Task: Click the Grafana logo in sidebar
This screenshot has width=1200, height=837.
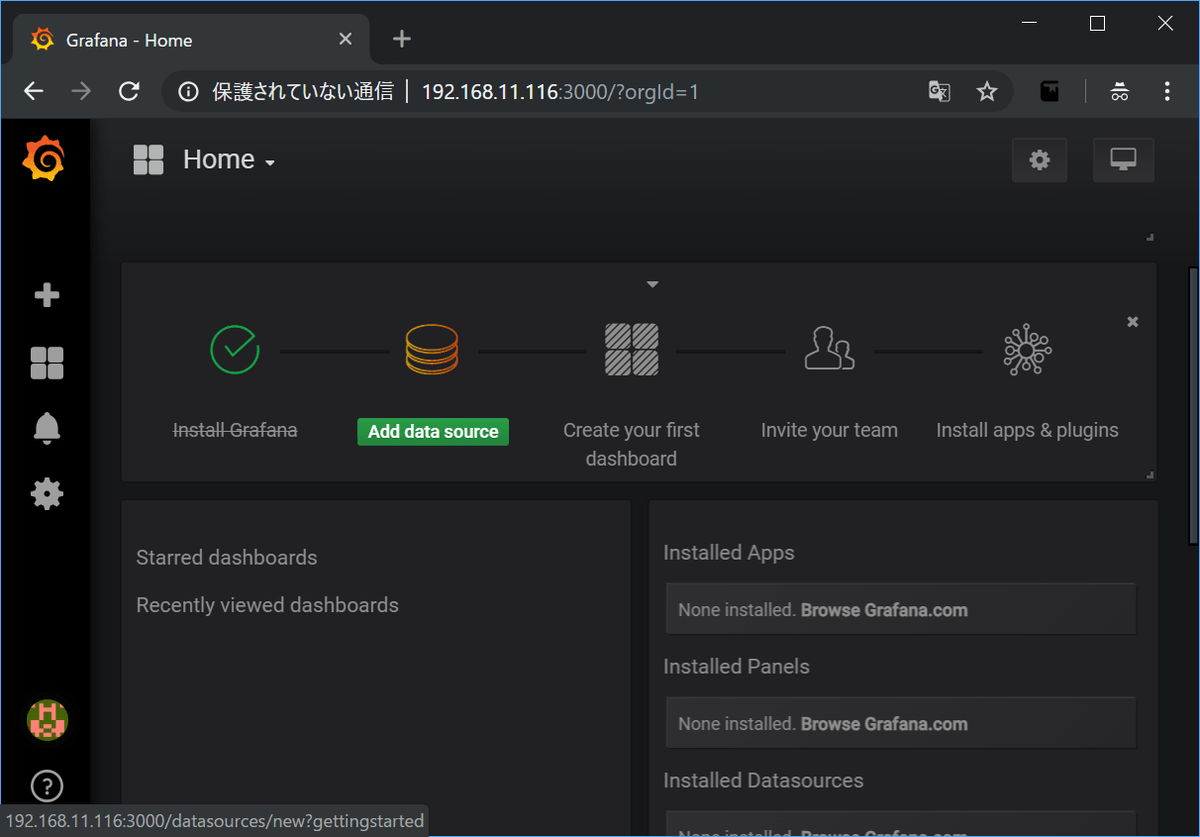Action: pos(45,160)
